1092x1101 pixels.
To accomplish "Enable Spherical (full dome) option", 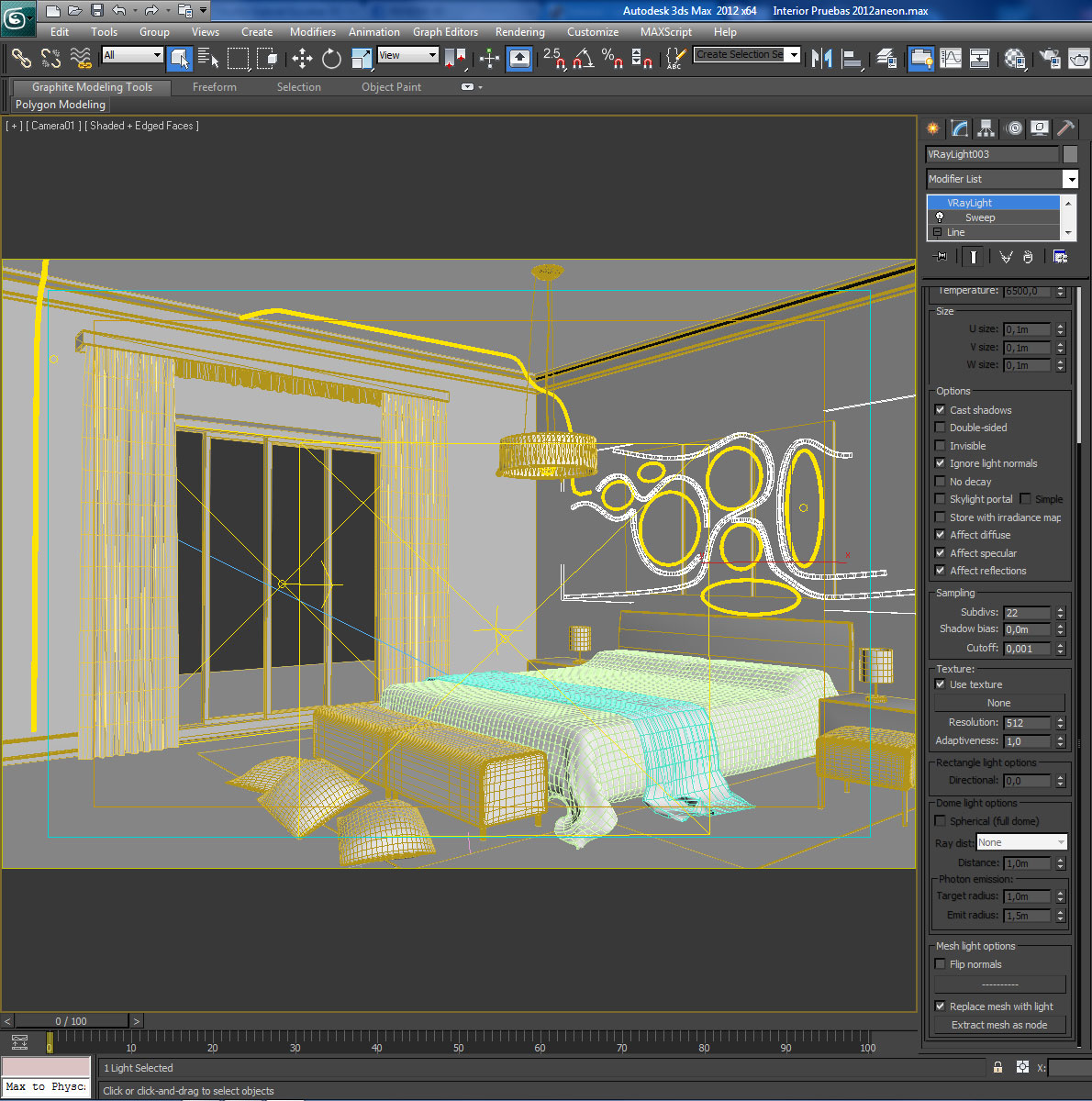I will [x=940, y=820].
